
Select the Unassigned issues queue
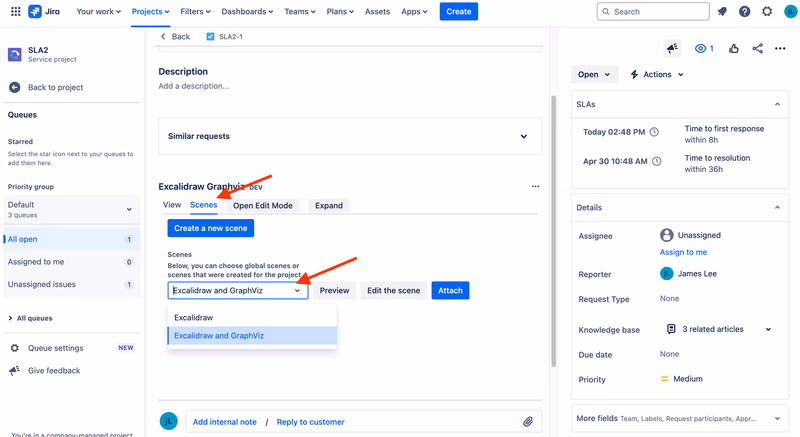click(x=70, y=284)
